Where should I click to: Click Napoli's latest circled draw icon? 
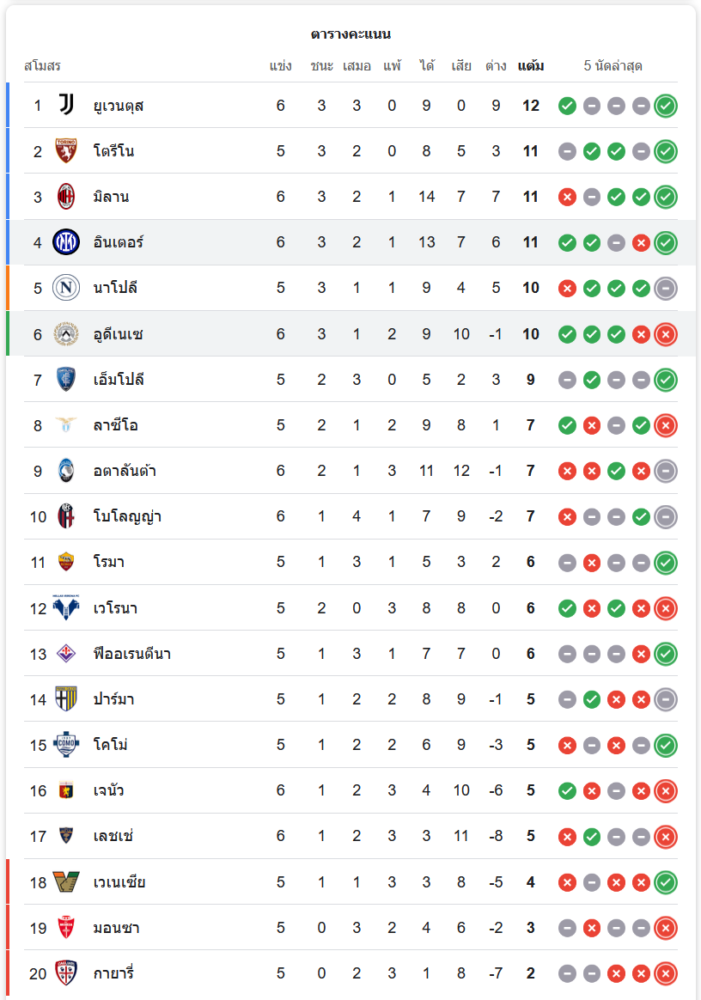click(x=666, y=288)
